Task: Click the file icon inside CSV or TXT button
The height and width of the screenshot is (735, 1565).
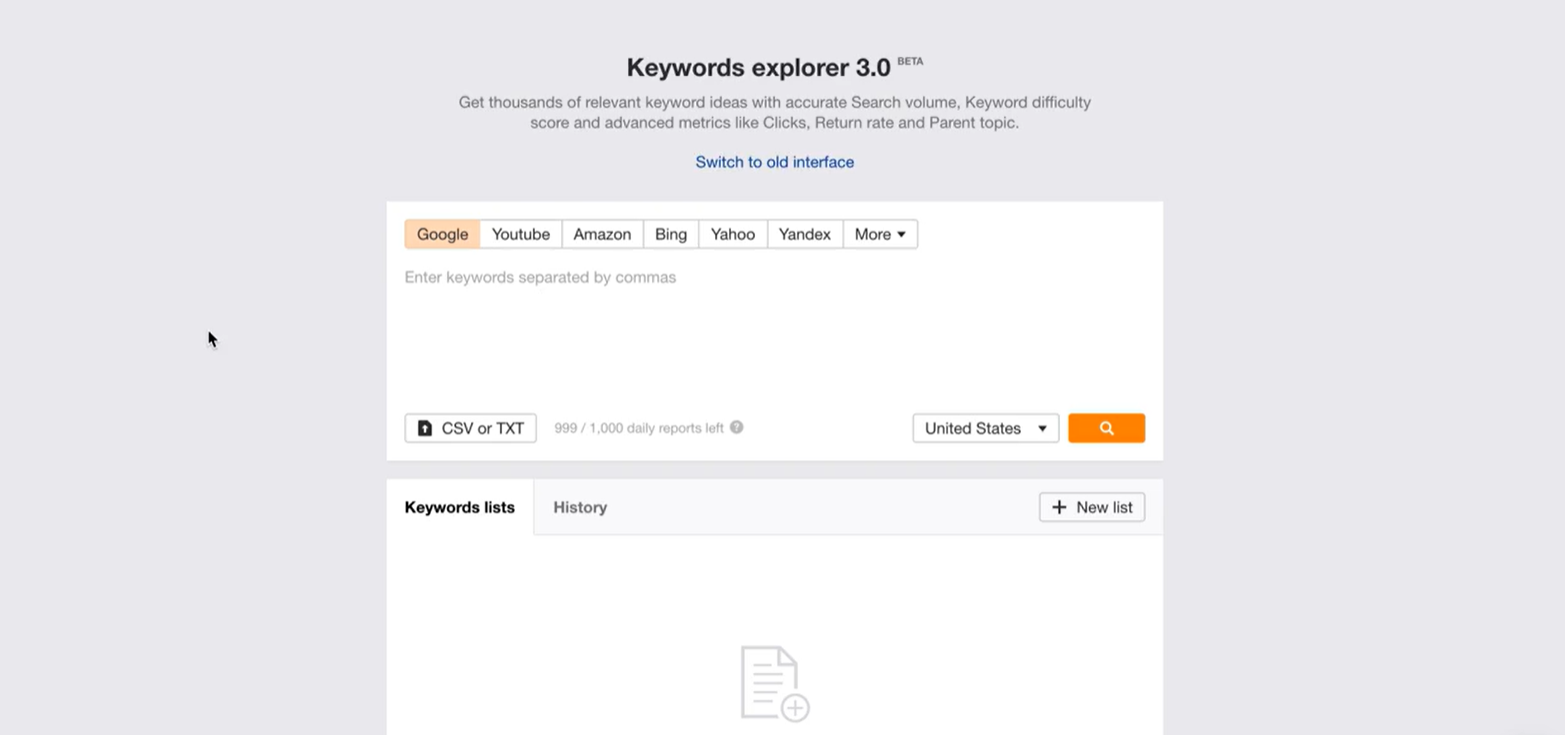Action: click(x=424, y=427)
